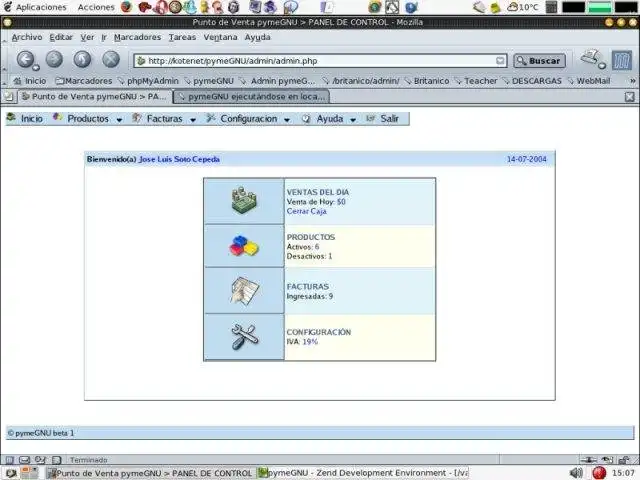Image resolution: width=640 pixels, height=480 pixels.
Task: Click the Buscar search button
Action: tap(539, 61)
